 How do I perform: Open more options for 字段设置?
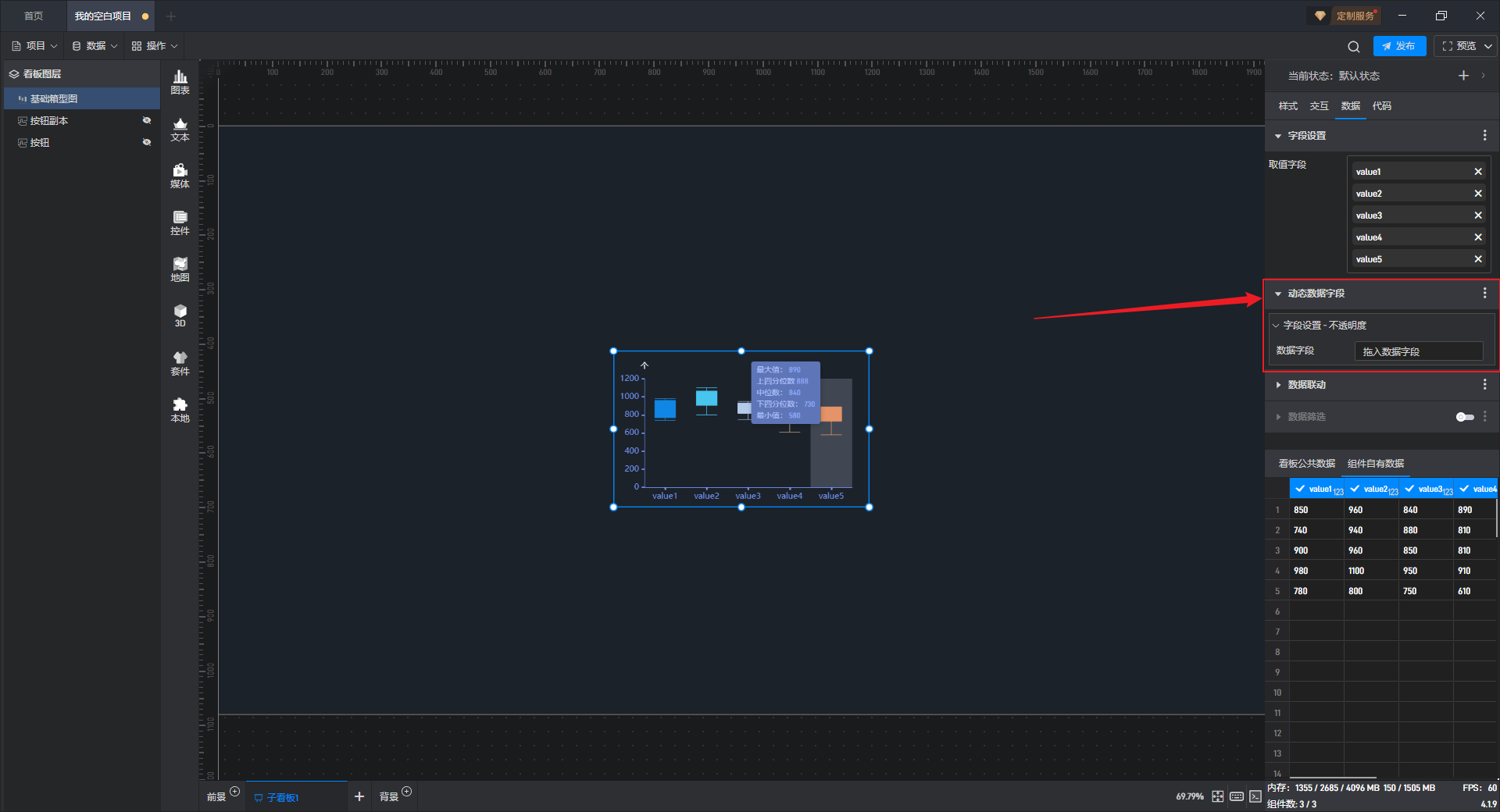tap(1484, 136)
